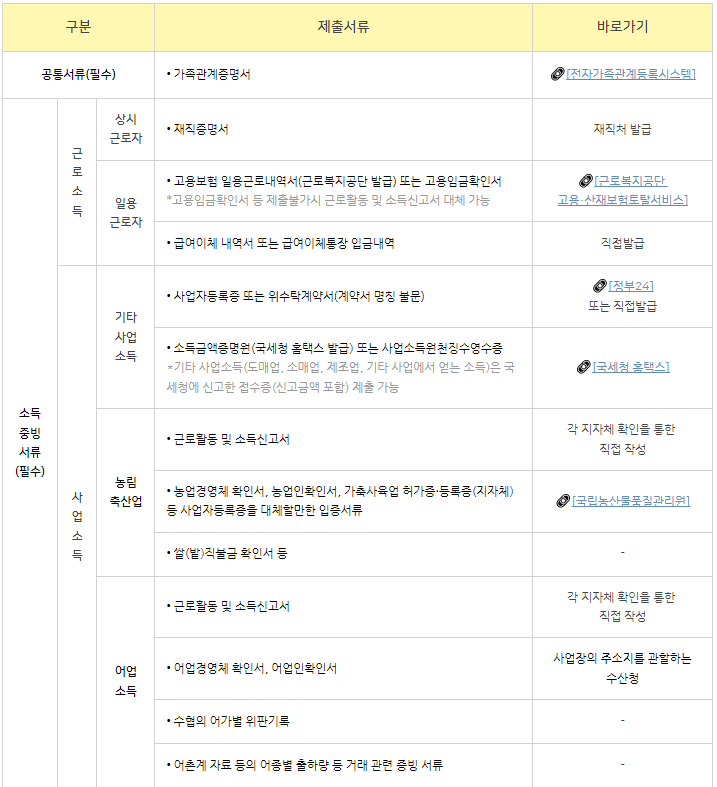Click 각 지자체 확인을 통한 직접 작성 in the 농림 축산업 section

[623, 439]
